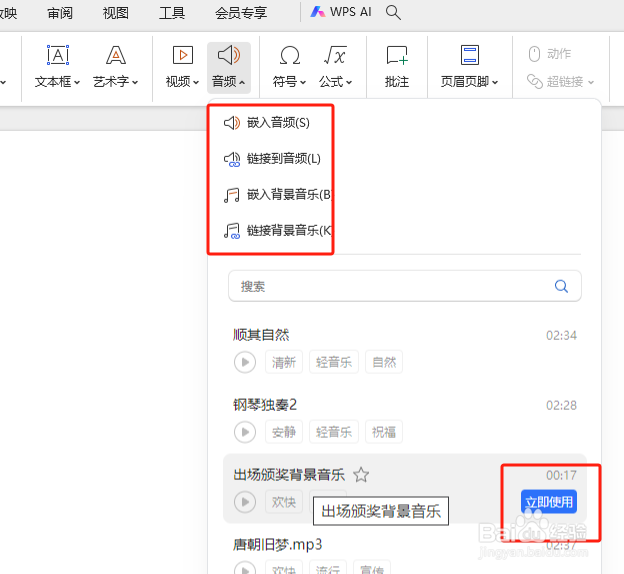This screenshot has height=574, width=624.
Task: Click the Action (动作) mouse icon
Action: tap(534, 54)
